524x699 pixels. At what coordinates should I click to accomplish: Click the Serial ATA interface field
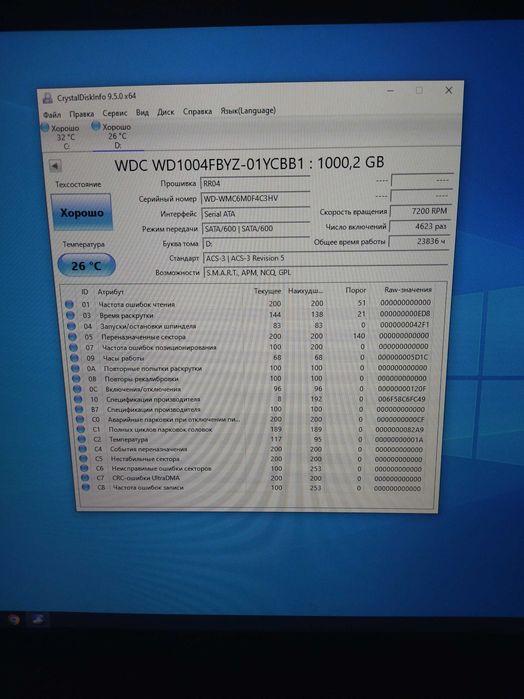[x=255, y=214]
